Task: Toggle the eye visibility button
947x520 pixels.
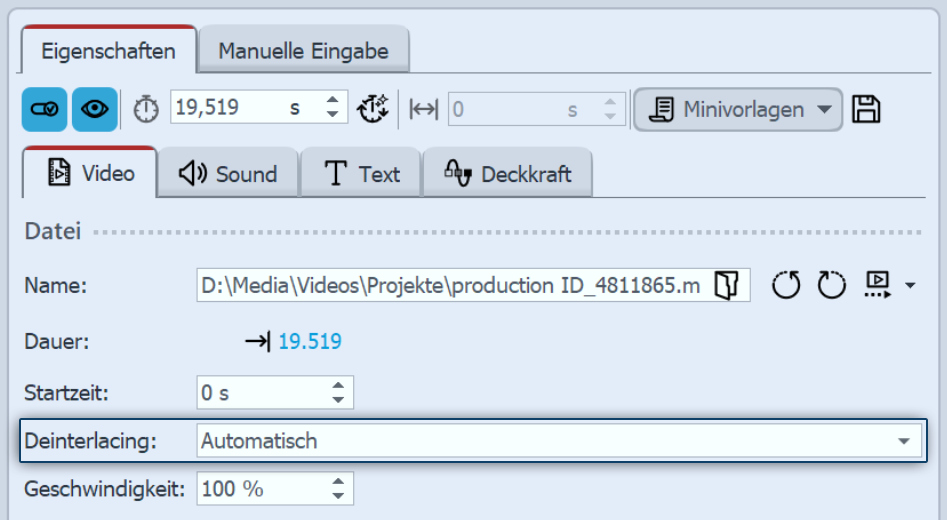Action: click(95, 109)
